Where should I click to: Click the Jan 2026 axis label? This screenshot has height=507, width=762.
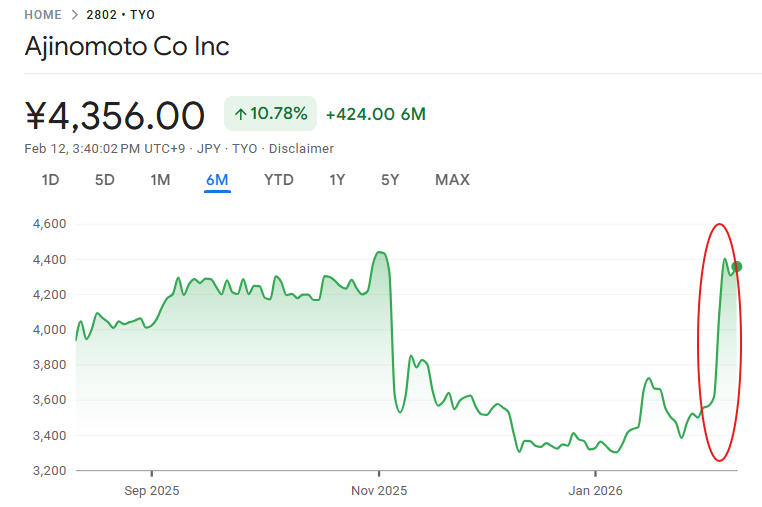tap(595, 491)
